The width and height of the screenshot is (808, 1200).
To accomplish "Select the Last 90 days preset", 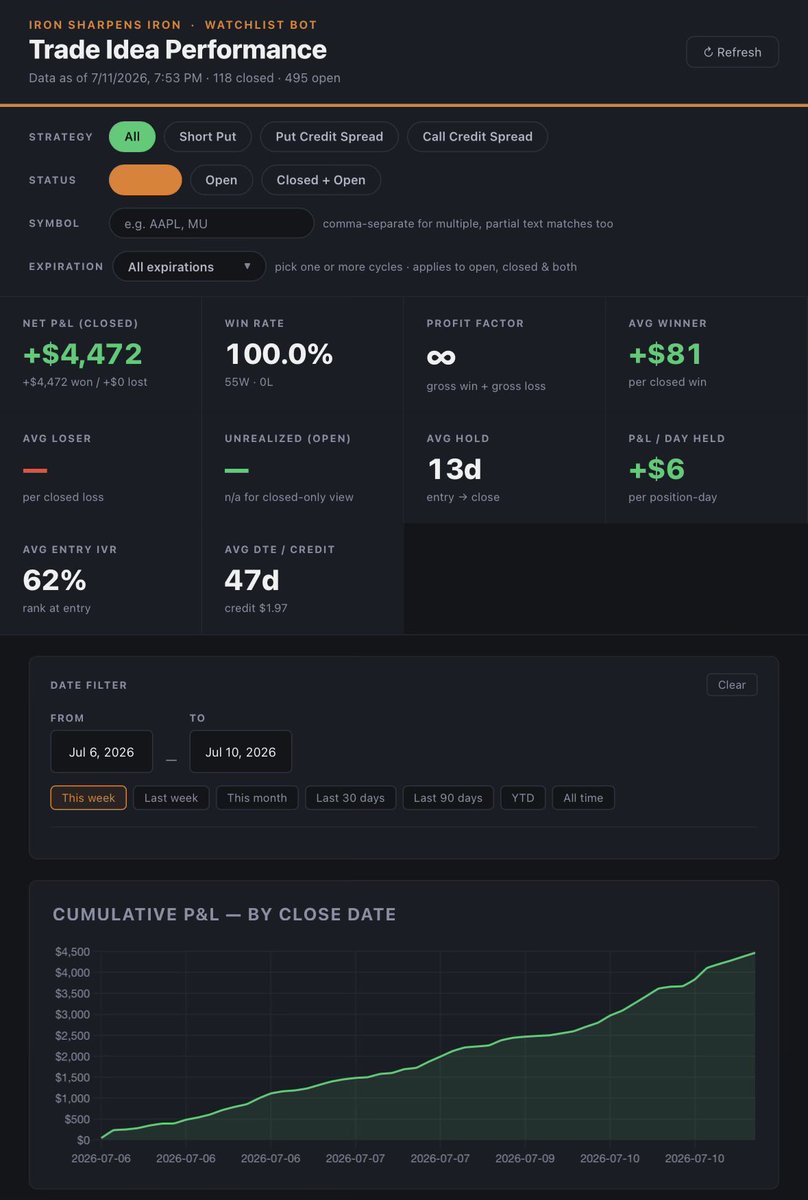I will point(448,798).
